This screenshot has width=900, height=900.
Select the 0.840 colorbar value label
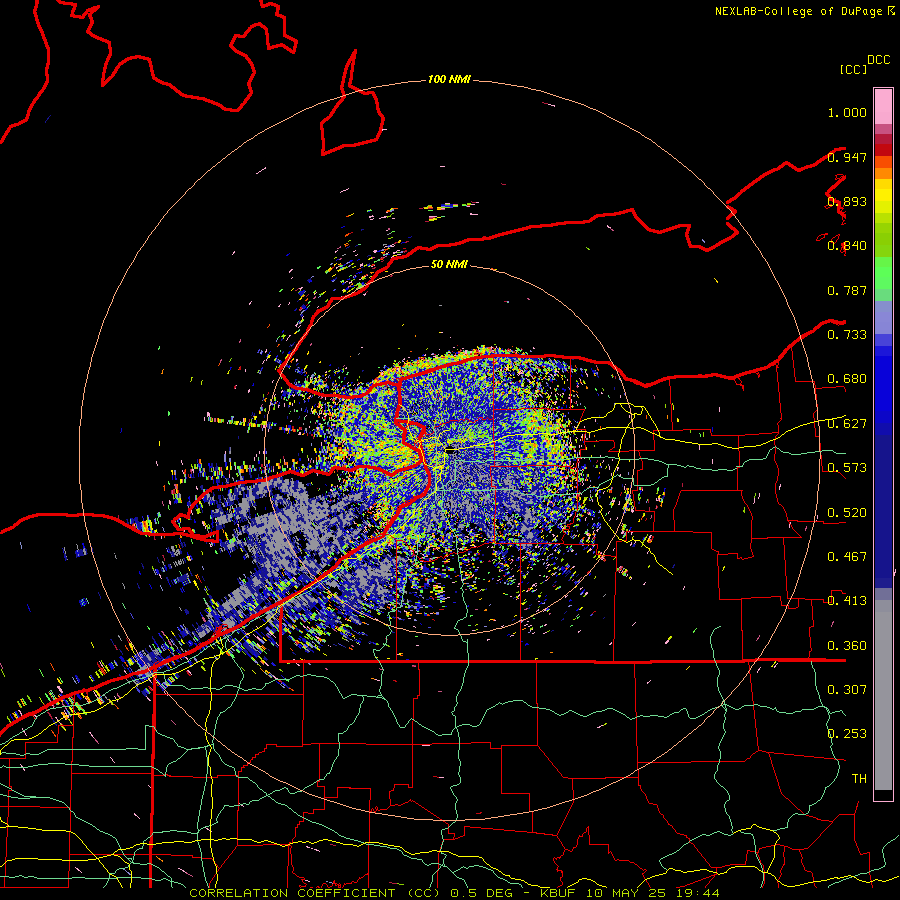tap(847, 246)
